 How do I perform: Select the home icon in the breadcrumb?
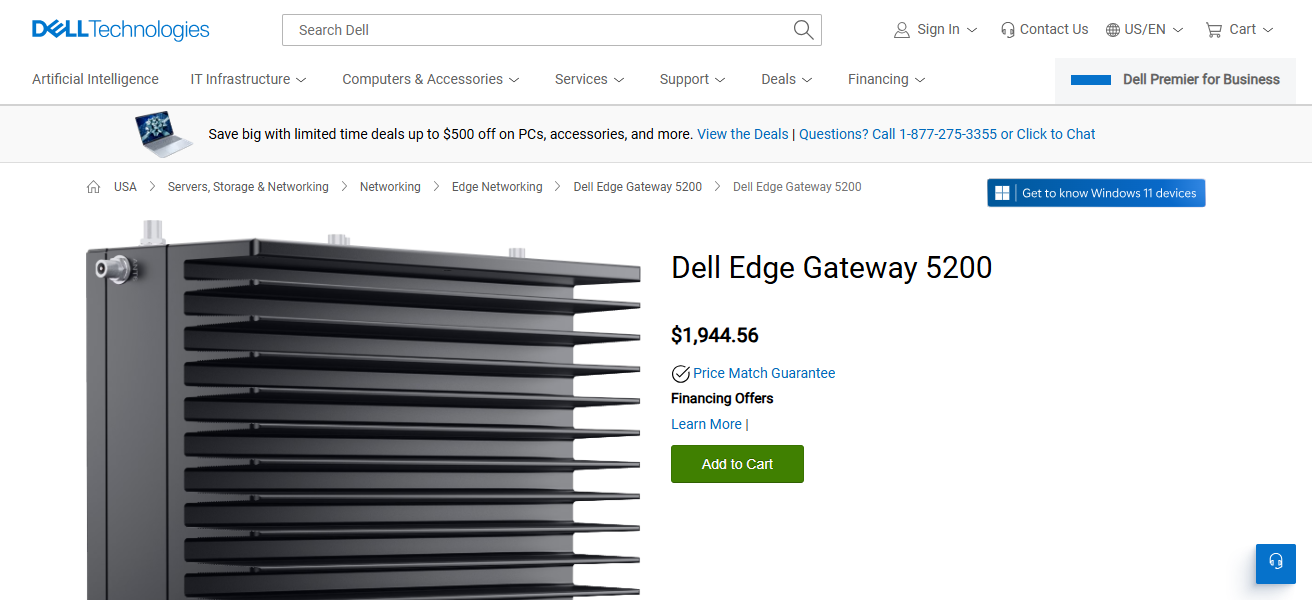(93, 186)
